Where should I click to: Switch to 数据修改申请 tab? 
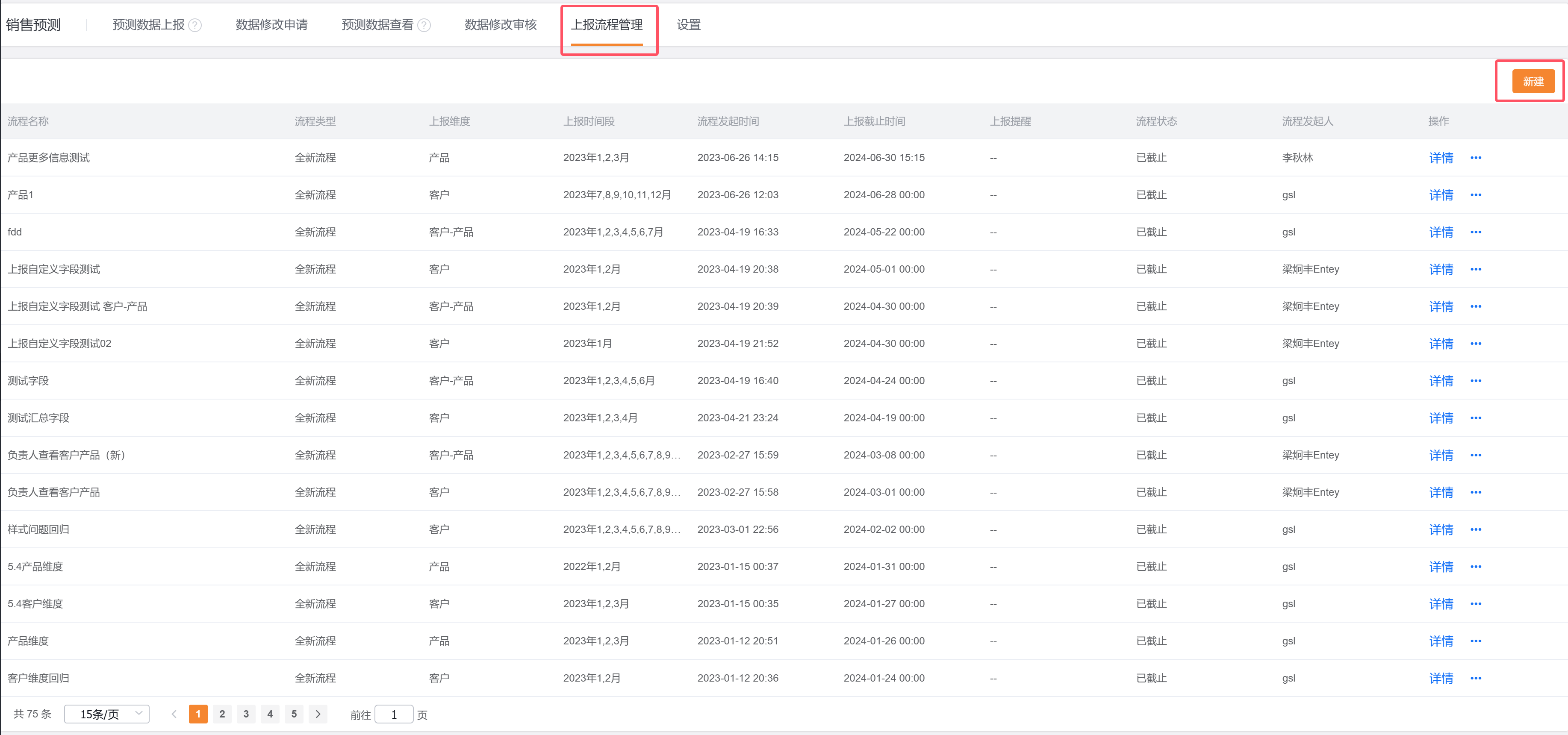click(x=271, y=25)
